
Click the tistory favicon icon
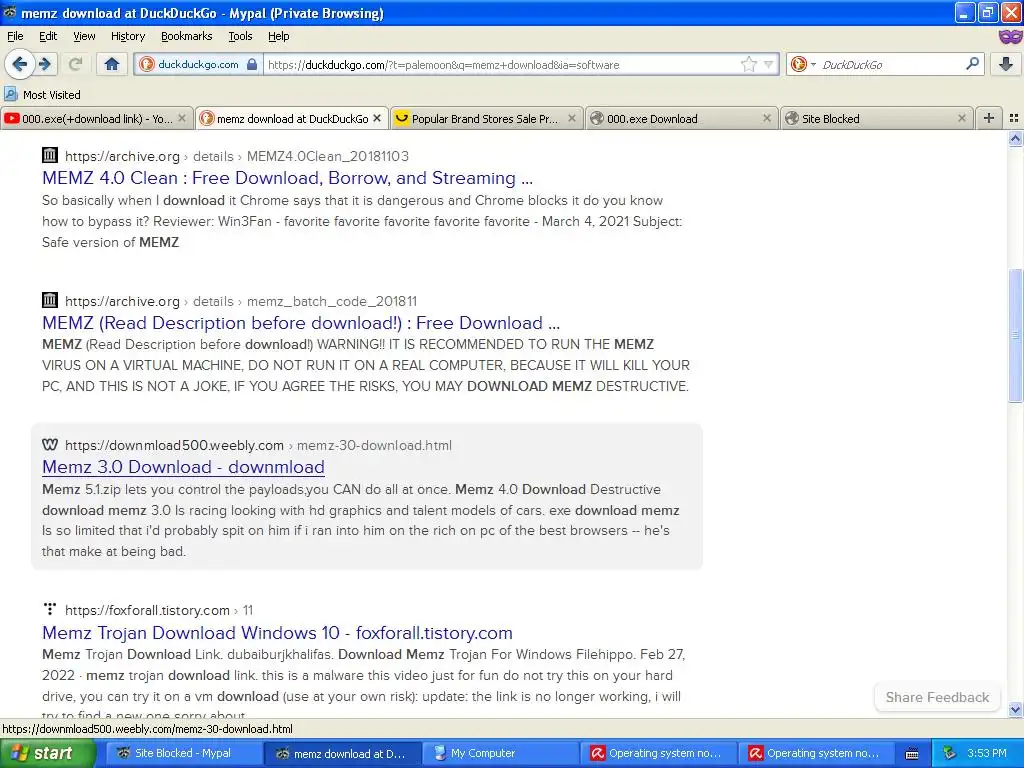click(50, 609)
